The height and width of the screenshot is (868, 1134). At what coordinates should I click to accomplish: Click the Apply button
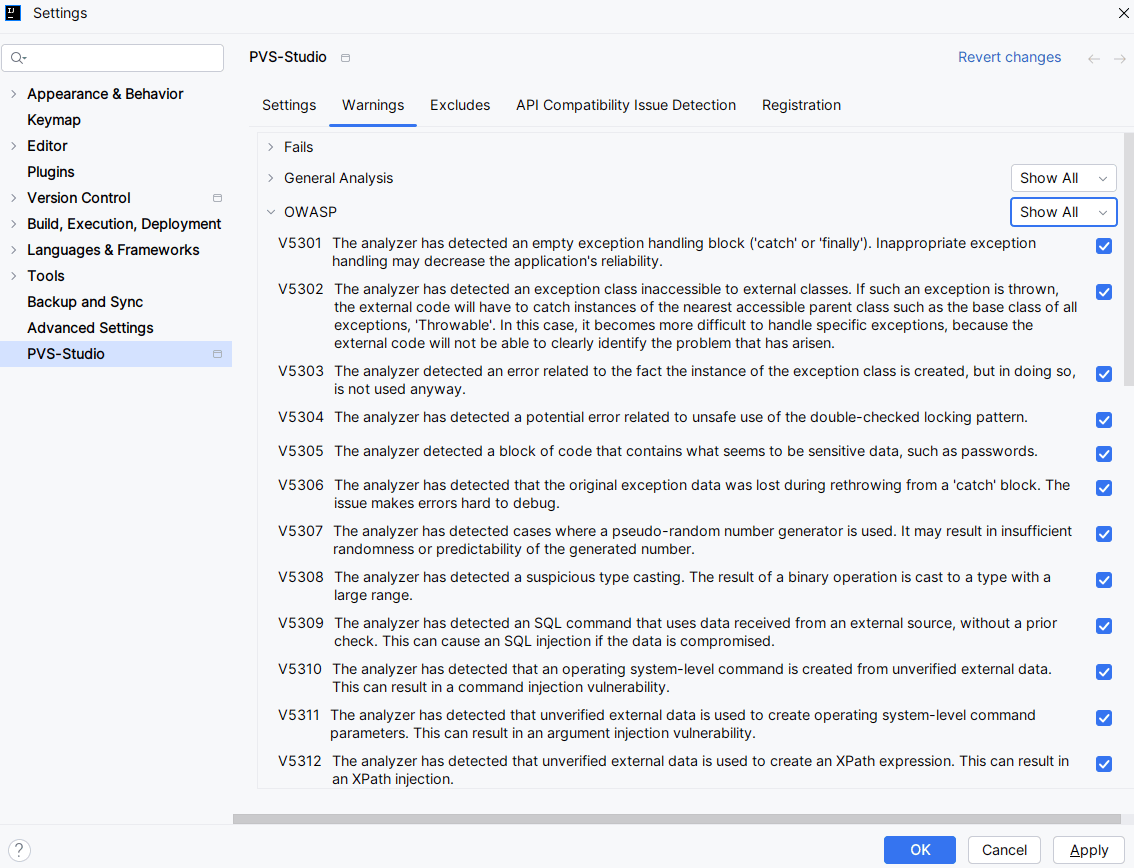[x=1089, y=850]
